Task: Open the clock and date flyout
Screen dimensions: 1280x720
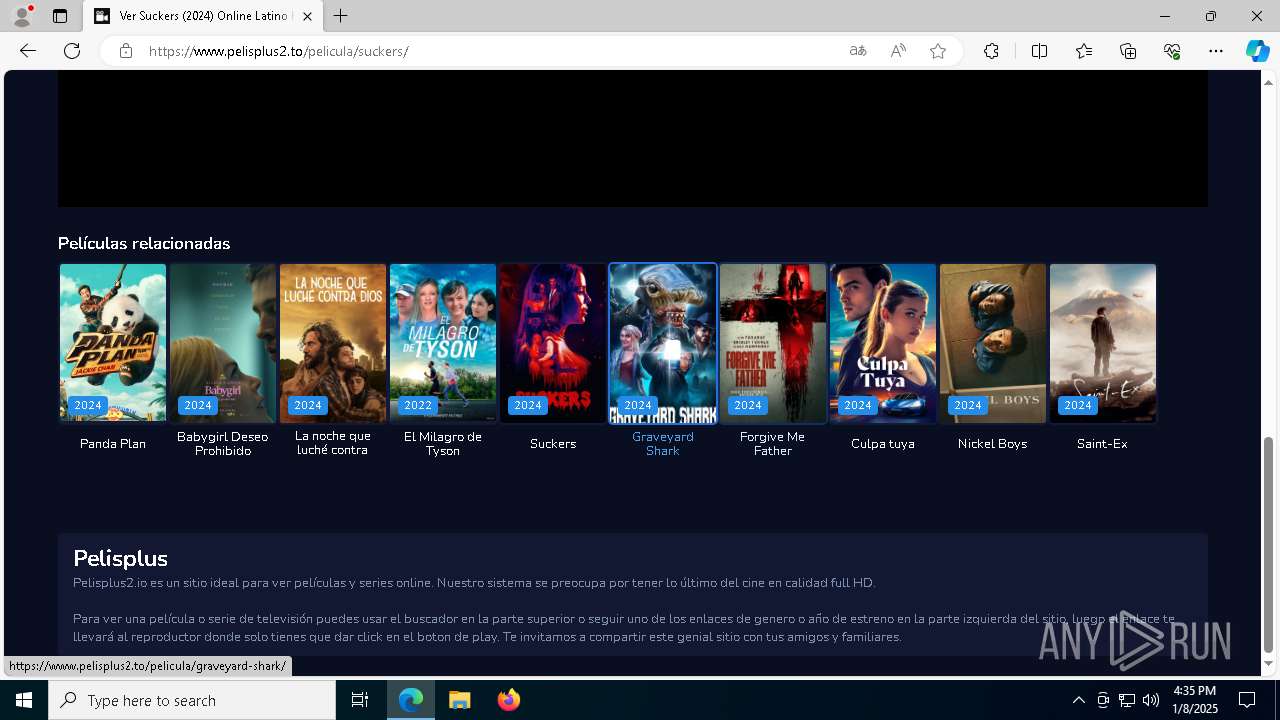Action: click(1194, 700)
